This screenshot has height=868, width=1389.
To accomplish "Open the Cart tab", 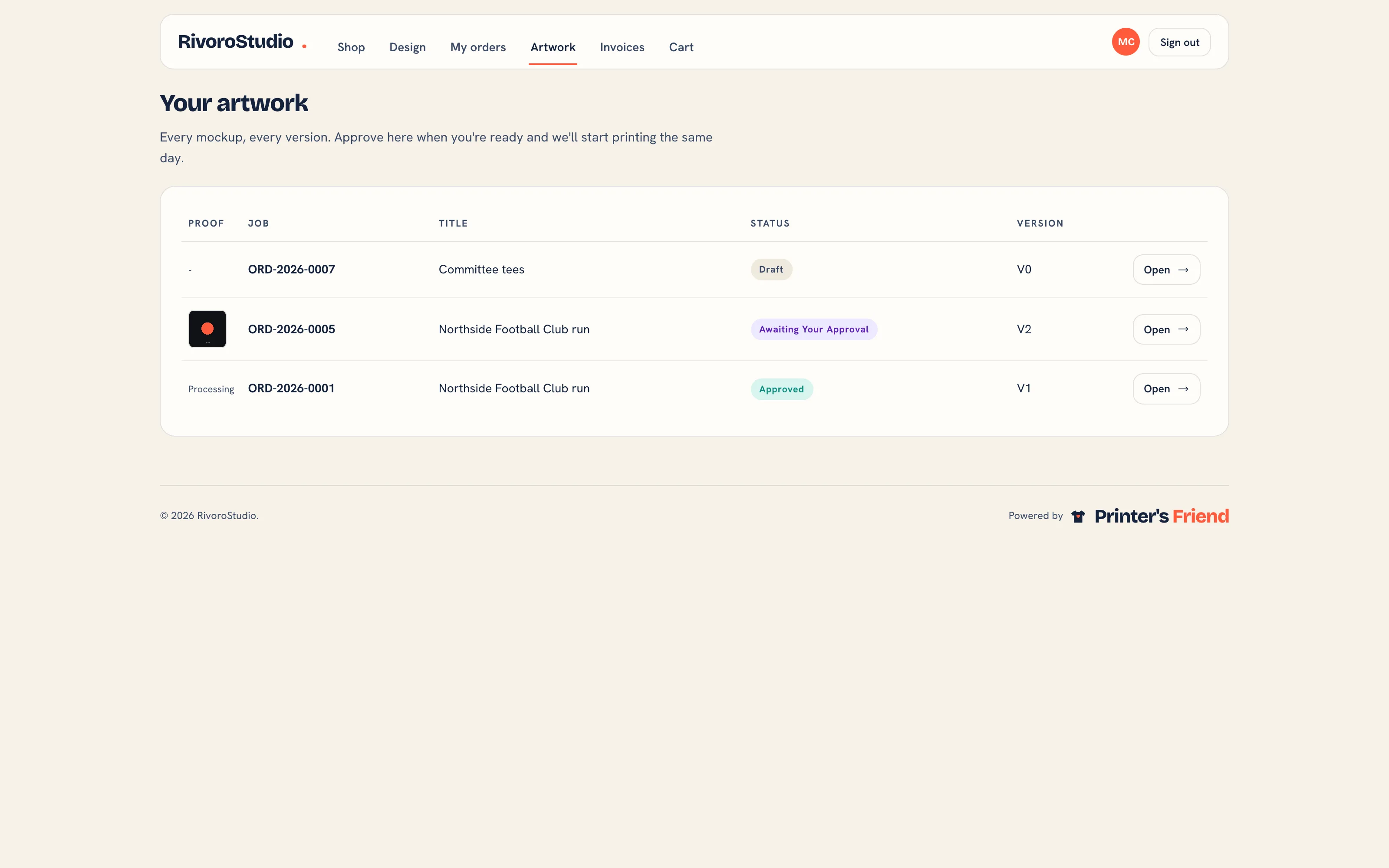I will coord(681,47).
